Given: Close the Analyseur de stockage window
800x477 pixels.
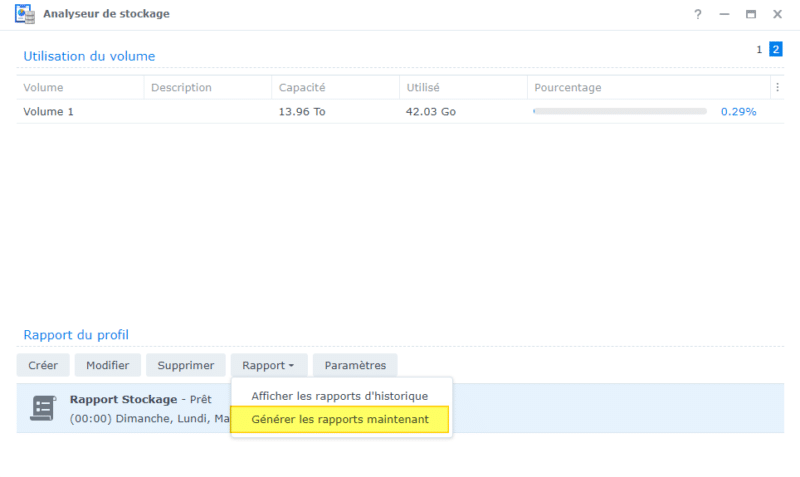Looking at the screenshot, I should click(x=777, y=14).
